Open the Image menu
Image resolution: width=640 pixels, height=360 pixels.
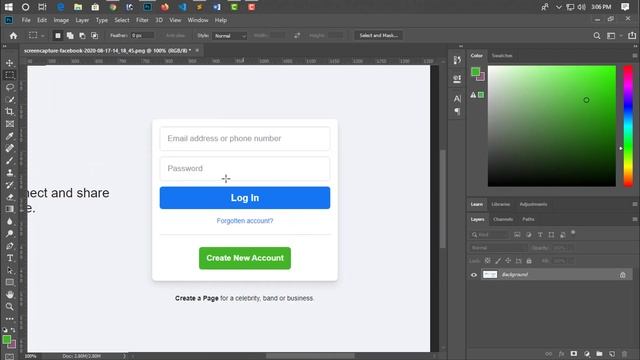pyautogui.click(x=61, y=20)
